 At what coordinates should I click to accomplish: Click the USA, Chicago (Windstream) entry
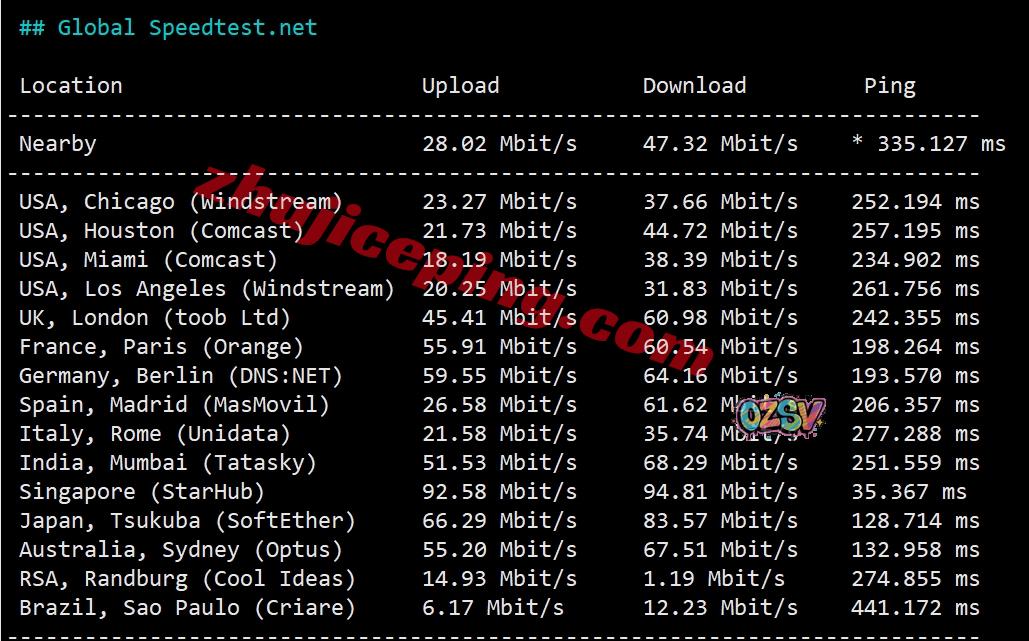coord(180,201)
